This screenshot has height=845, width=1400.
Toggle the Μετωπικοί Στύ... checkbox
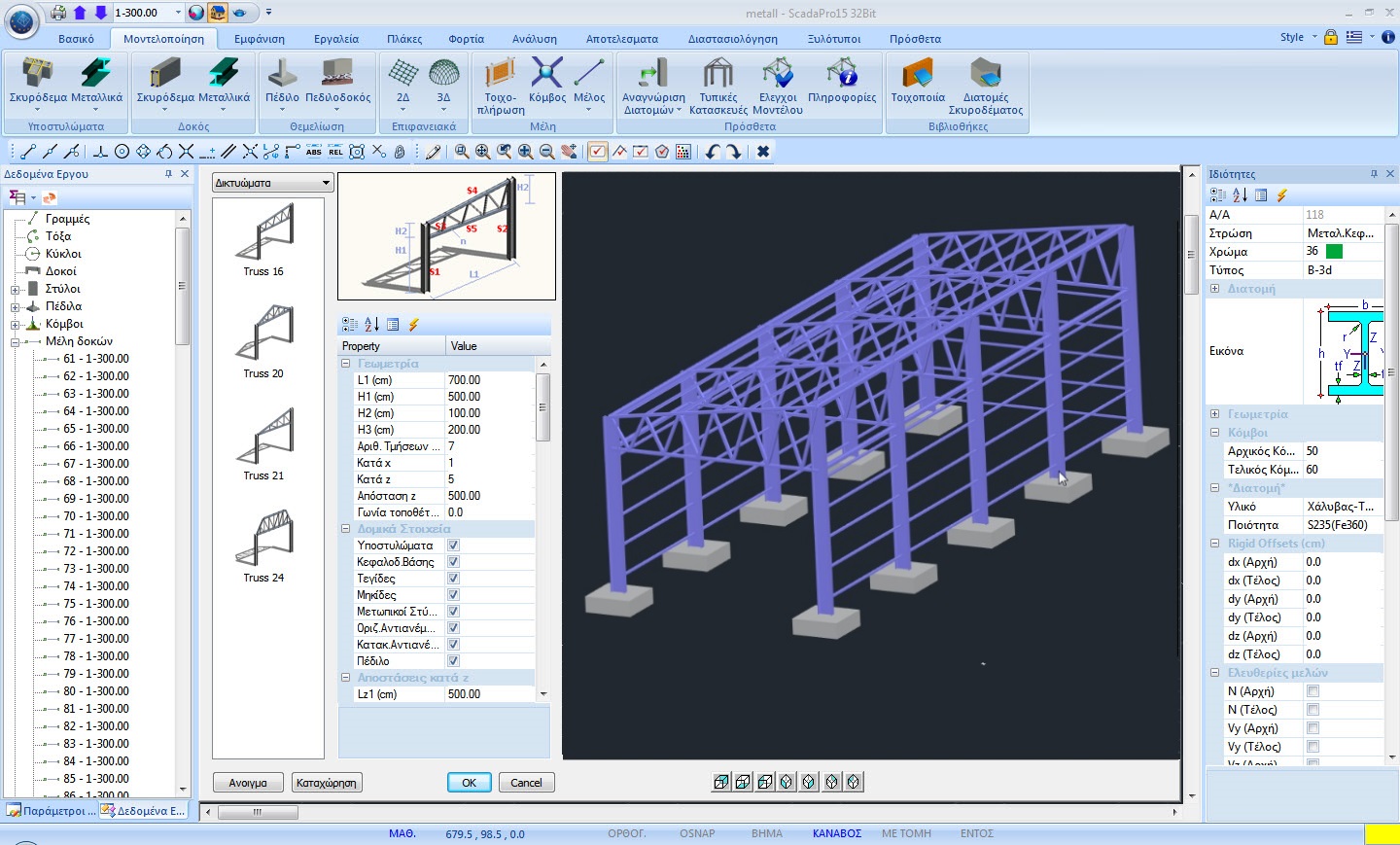[x=453, y=612]
